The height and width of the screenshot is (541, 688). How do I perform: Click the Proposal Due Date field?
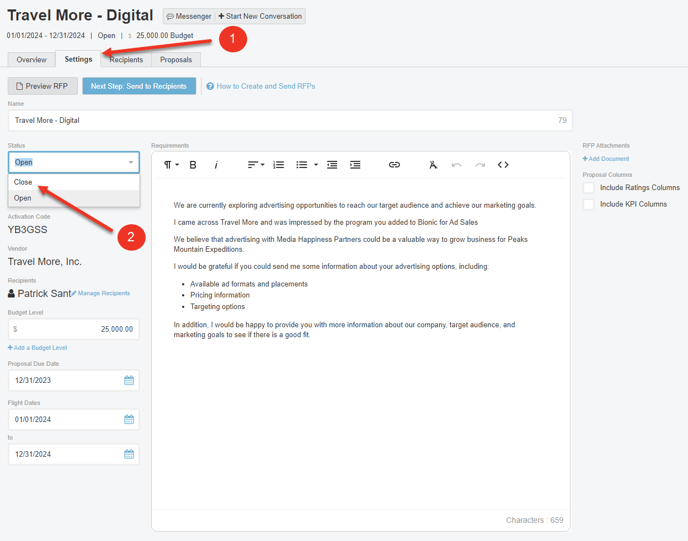[x=74, y=380]
